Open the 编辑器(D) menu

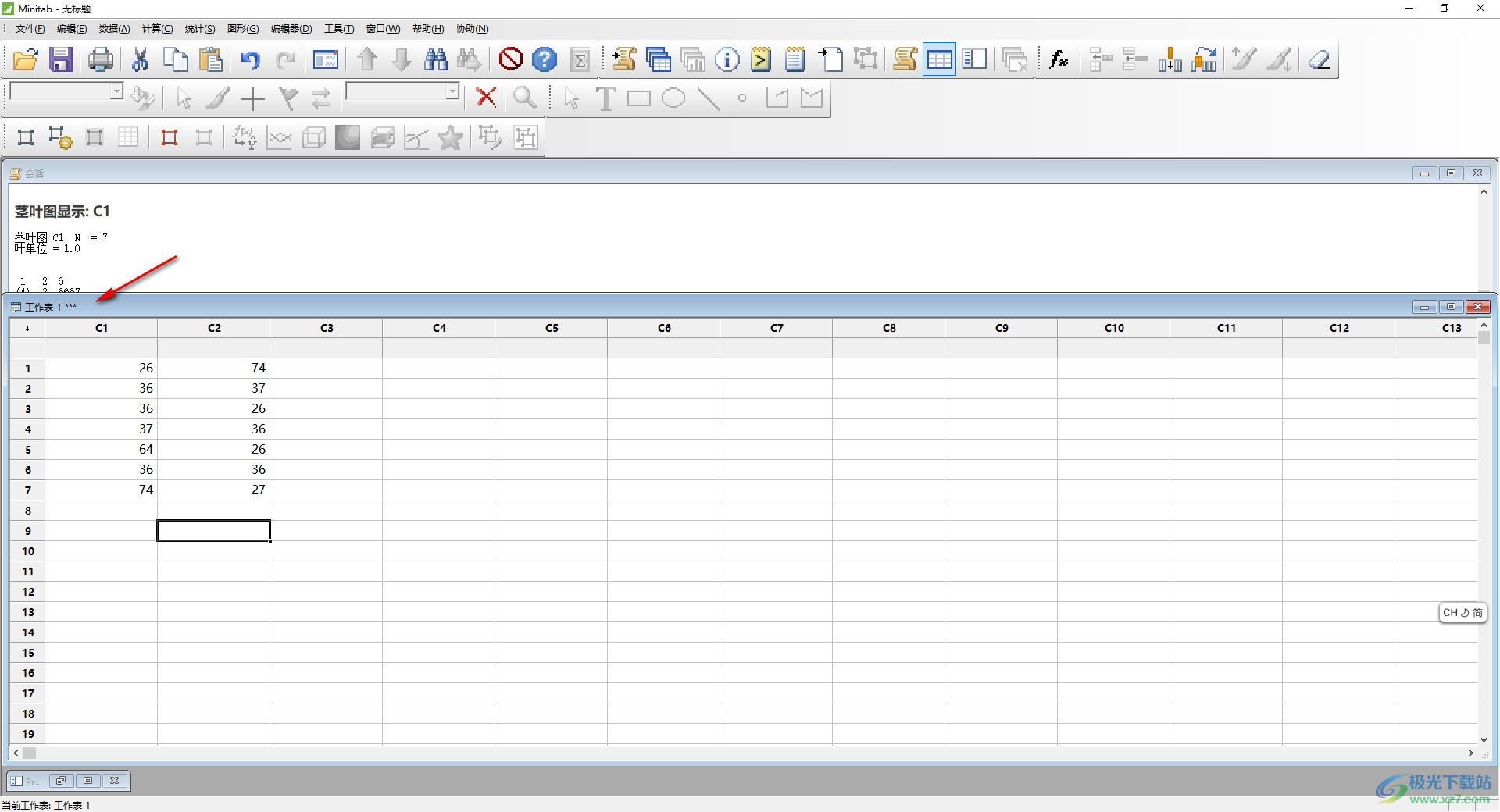[x=291, y=29]
